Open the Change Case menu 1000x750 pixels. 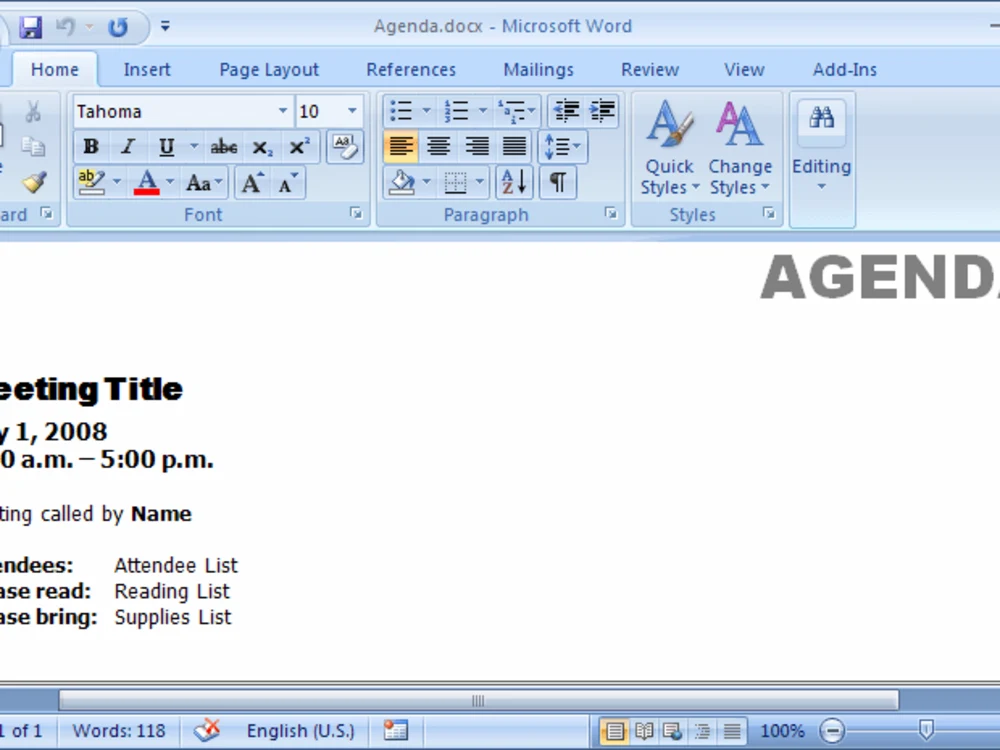204,183
